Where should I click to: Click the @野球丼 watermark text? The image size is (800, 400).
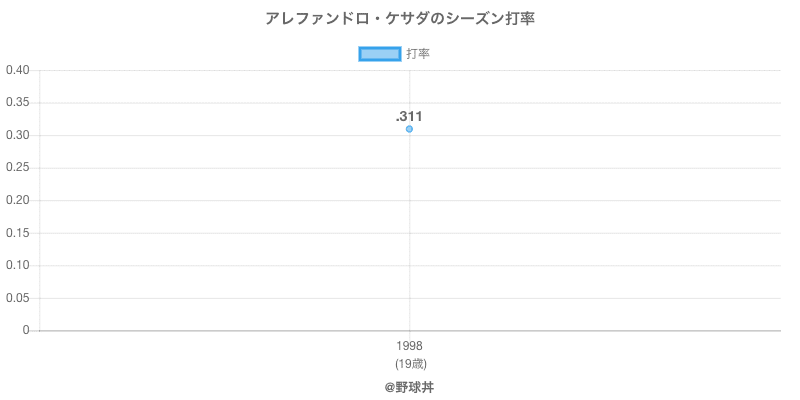point(409,386)
